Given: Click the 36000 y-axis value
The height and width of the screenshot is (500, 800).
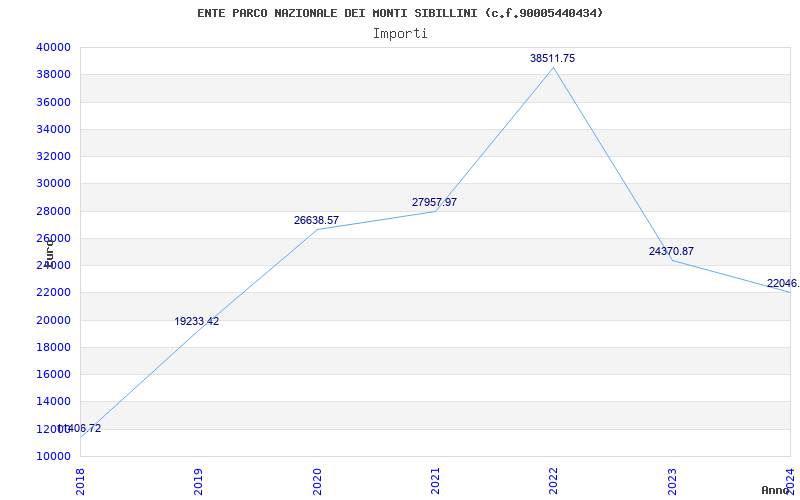Looking at the screenshot, I should pos(53,102).
